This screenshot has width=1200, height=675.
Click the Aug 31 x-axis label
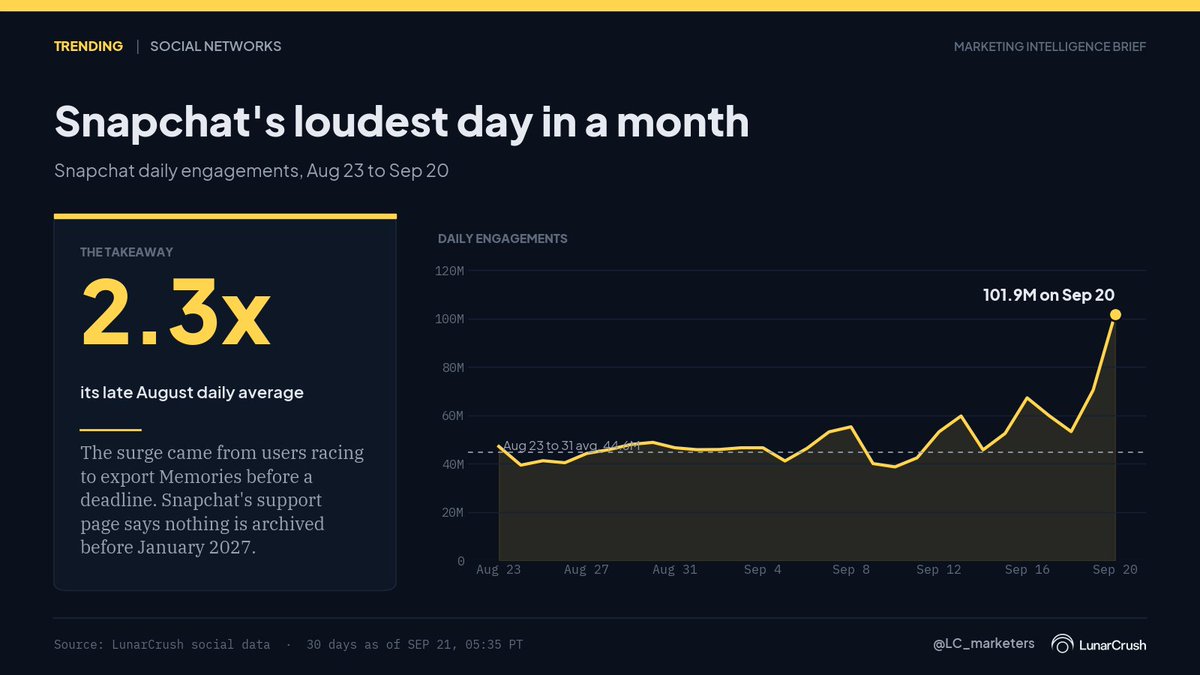pos(675,570)
